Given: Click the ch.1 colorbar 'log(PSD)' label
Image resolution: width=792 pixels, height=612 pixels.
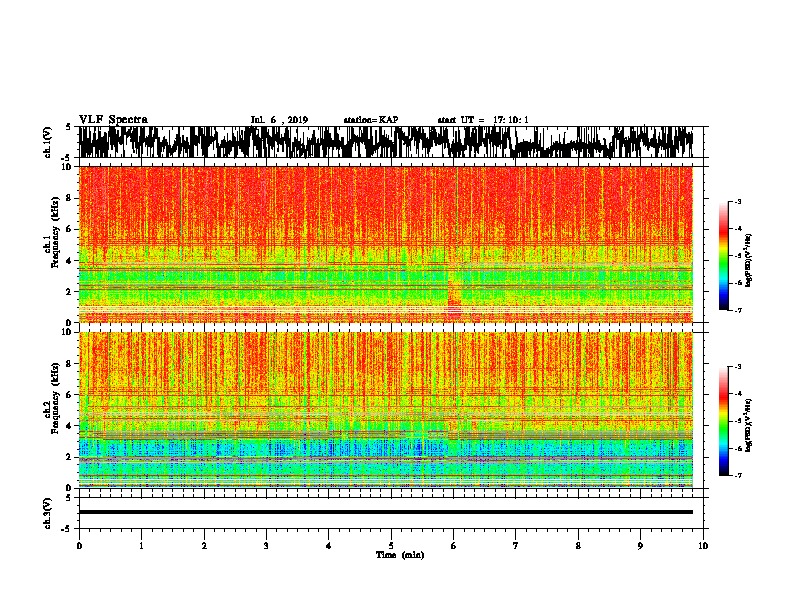Looking at the screenshot, I should (748, 261).
